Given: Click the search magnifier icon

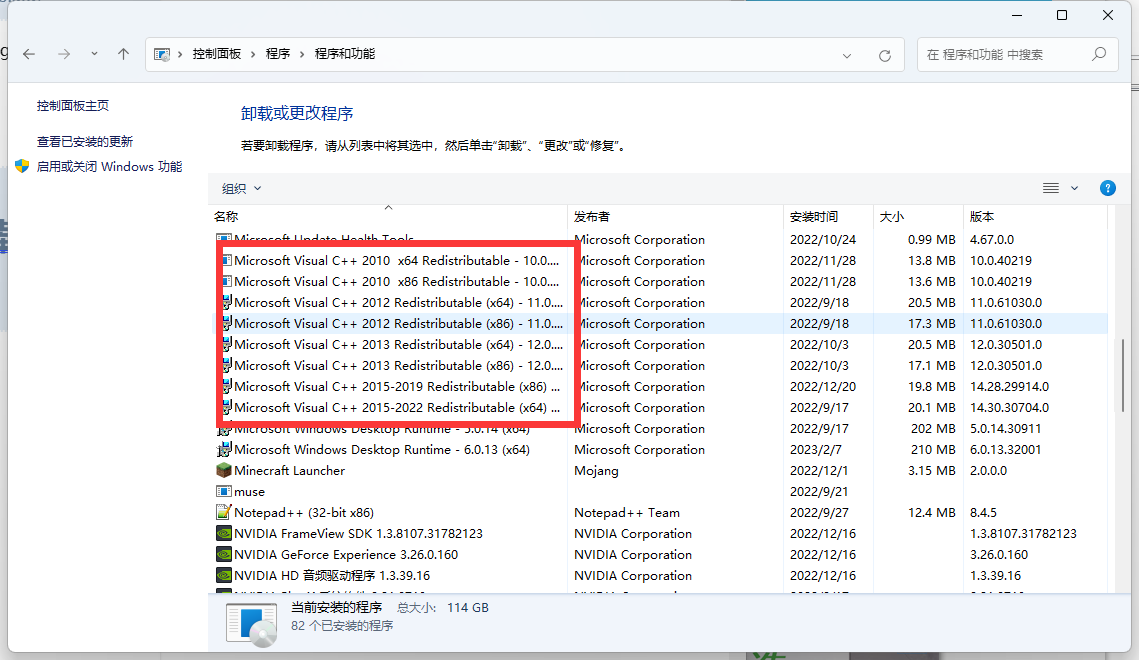Looking at the screenshot, I should click(x=1098, y=54).
